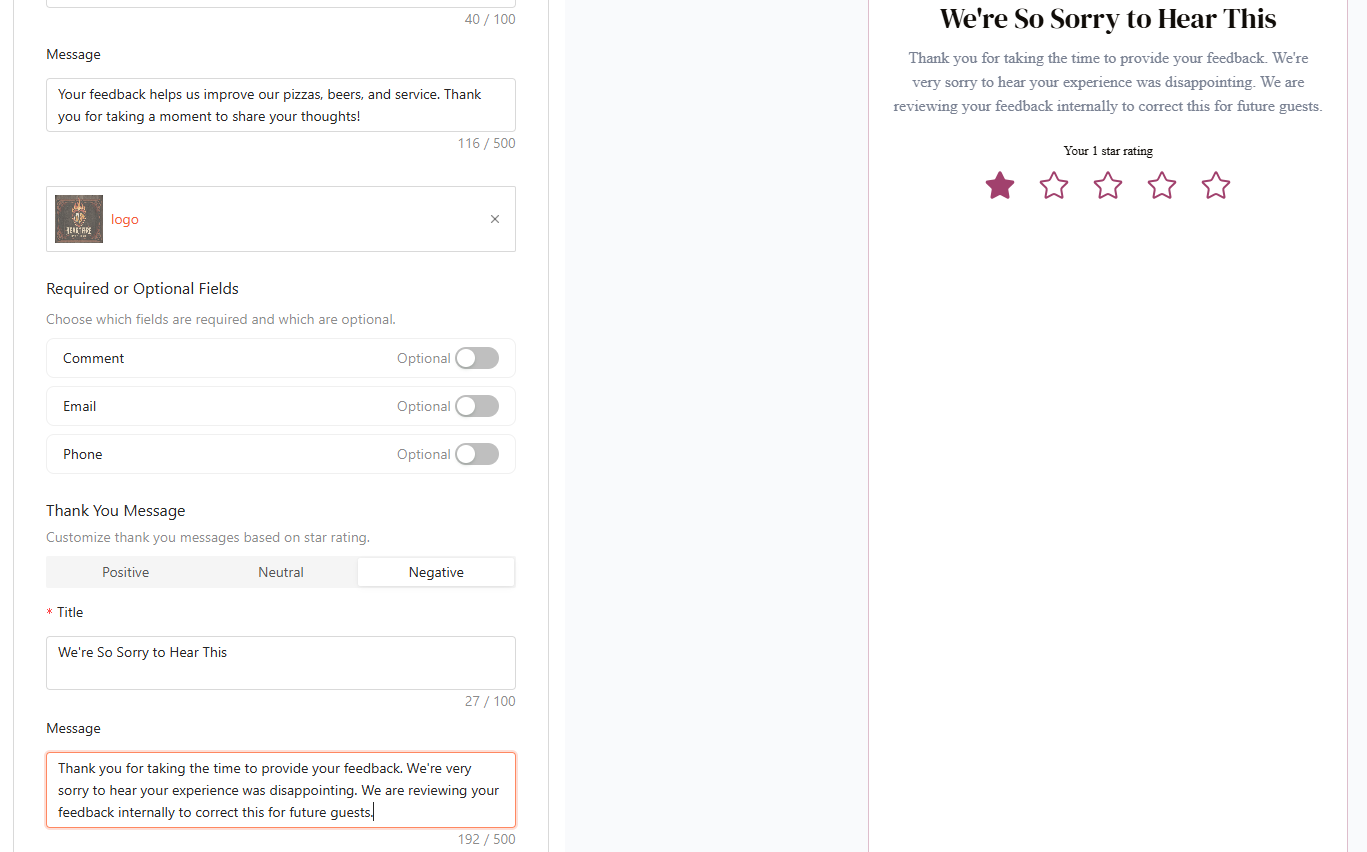Screen dimensions: 1367x852
Task: Click the first filled star rating
Action: point(999,186)
